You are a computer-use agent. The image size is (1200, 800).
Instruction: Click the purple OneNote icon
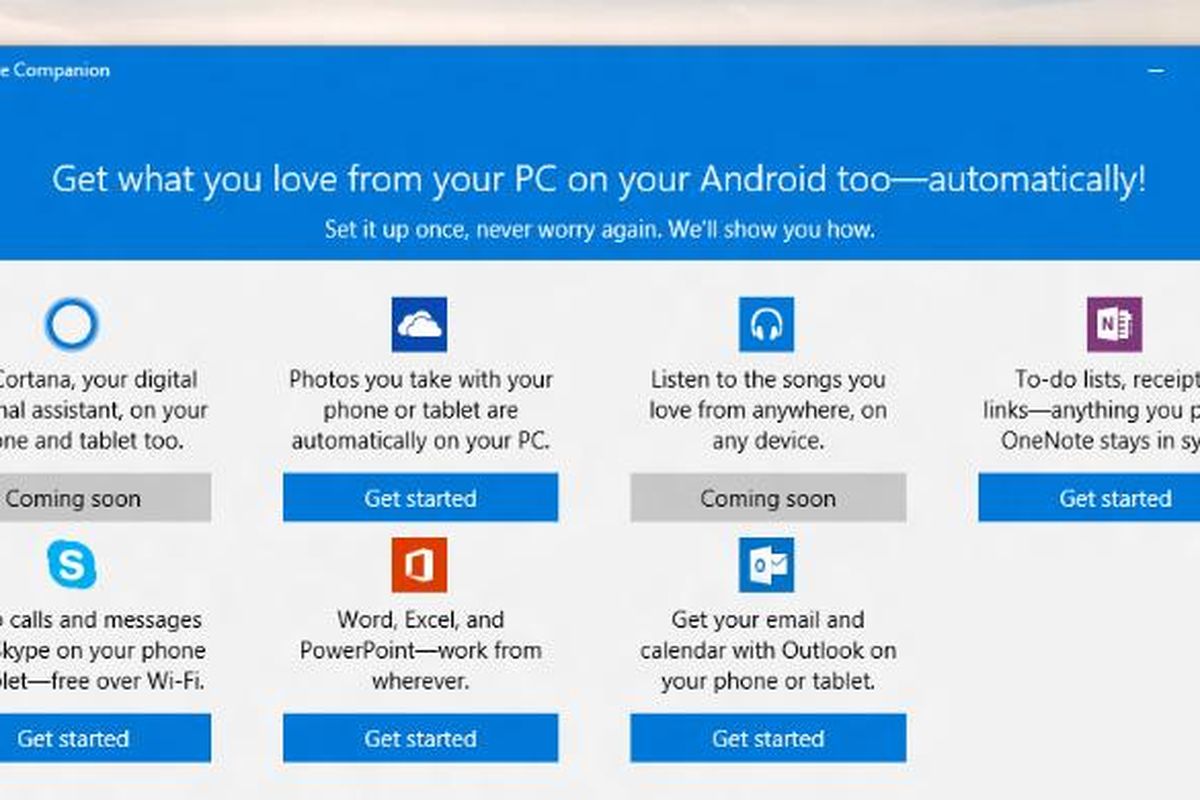[1114, 324]
